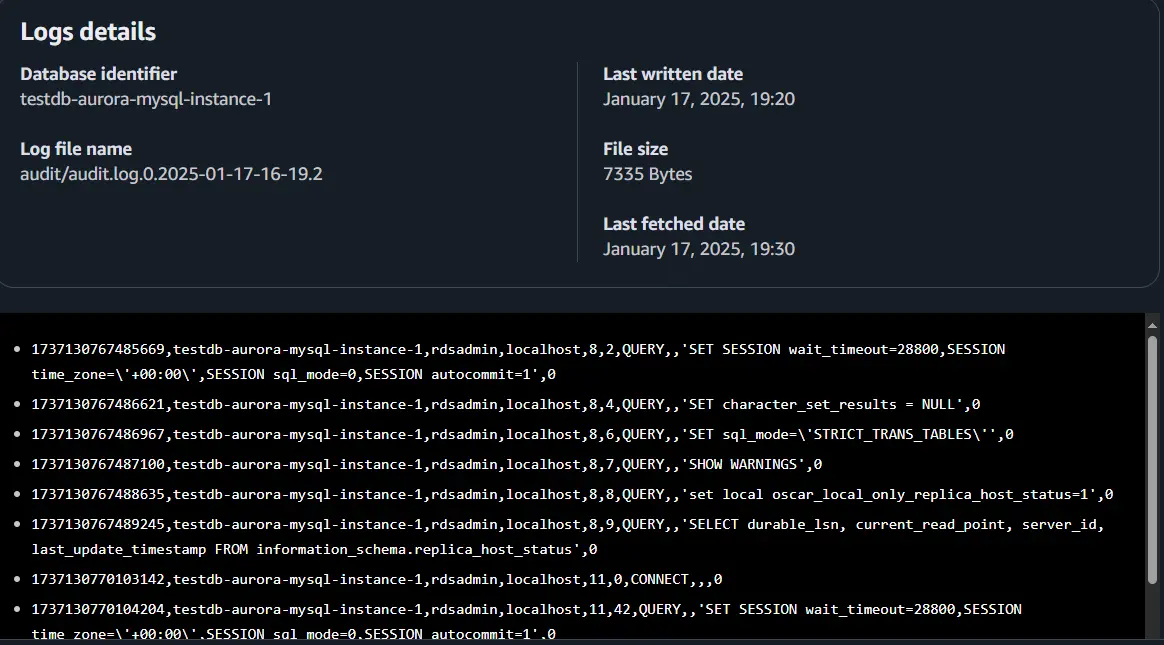Click the Log file name label

(76, 149)
